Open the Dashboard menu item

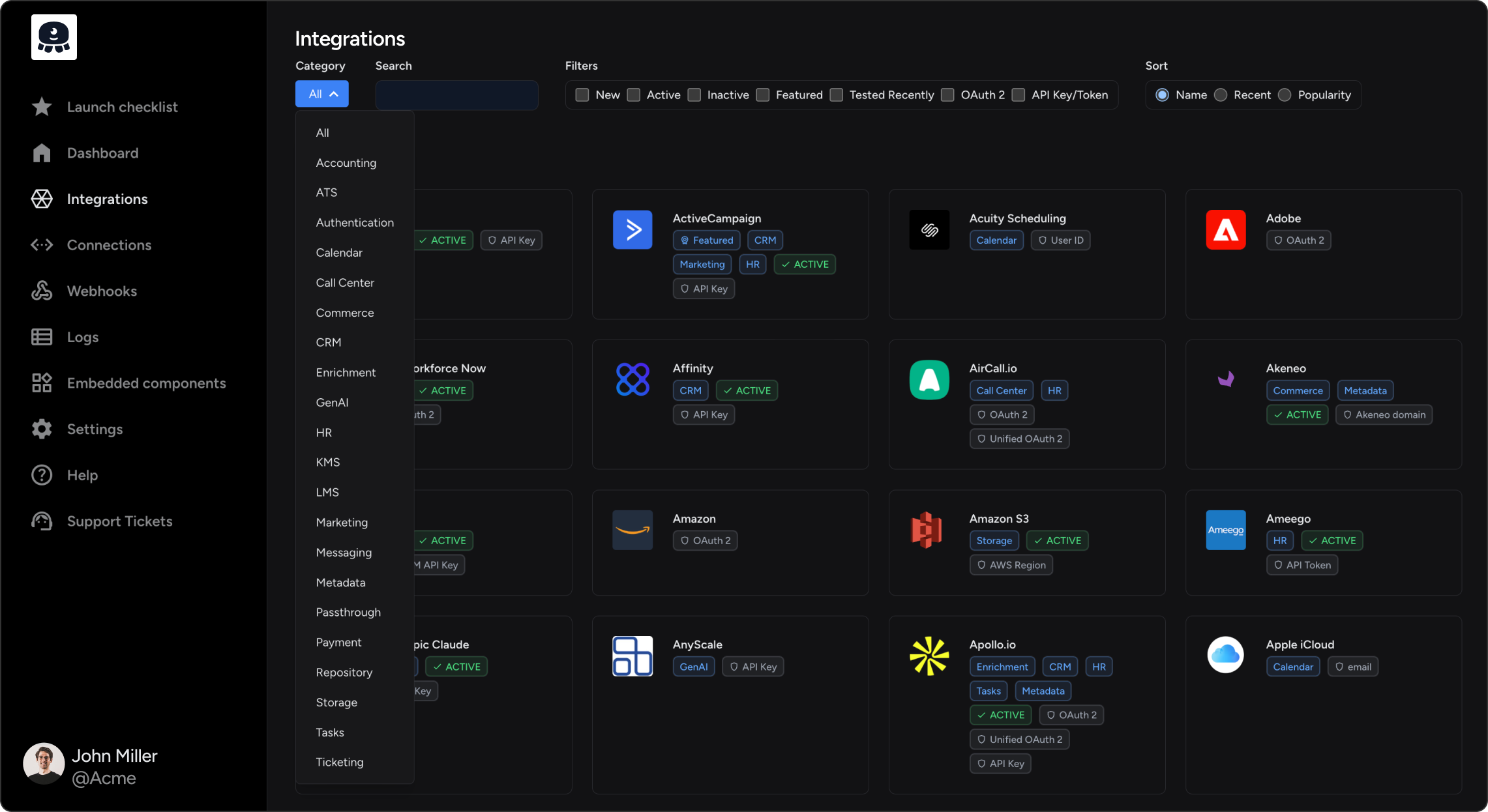coord(42,152)
